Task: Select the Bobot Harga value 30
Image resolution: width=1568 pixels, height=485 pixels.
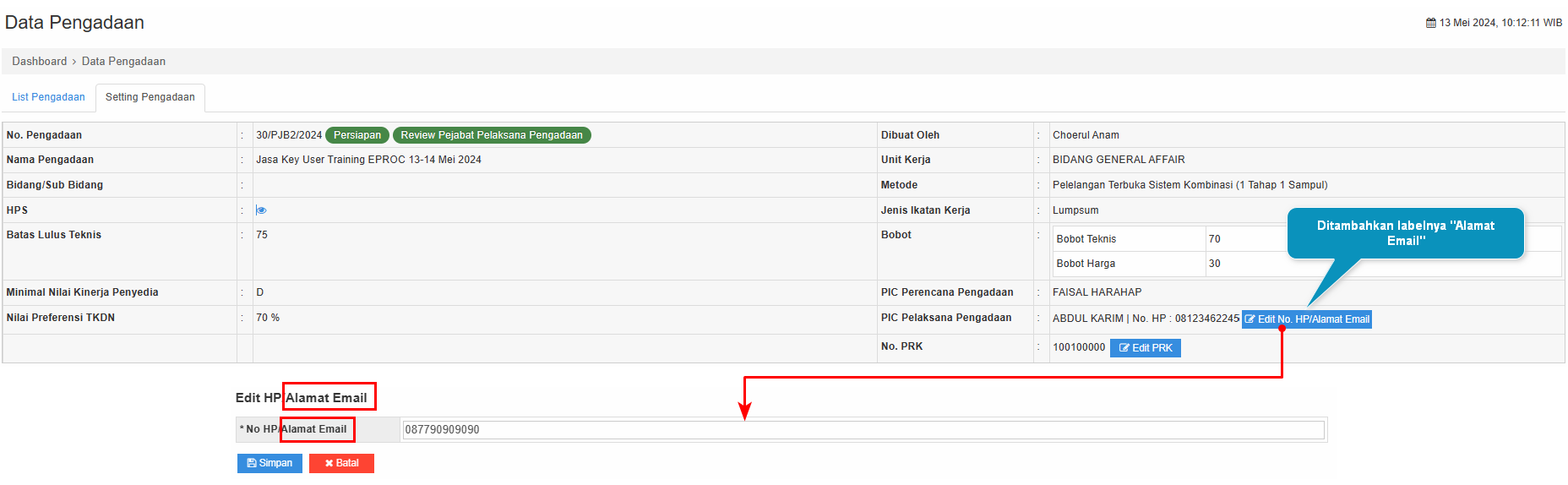Action: click(x=1214, y=264)
